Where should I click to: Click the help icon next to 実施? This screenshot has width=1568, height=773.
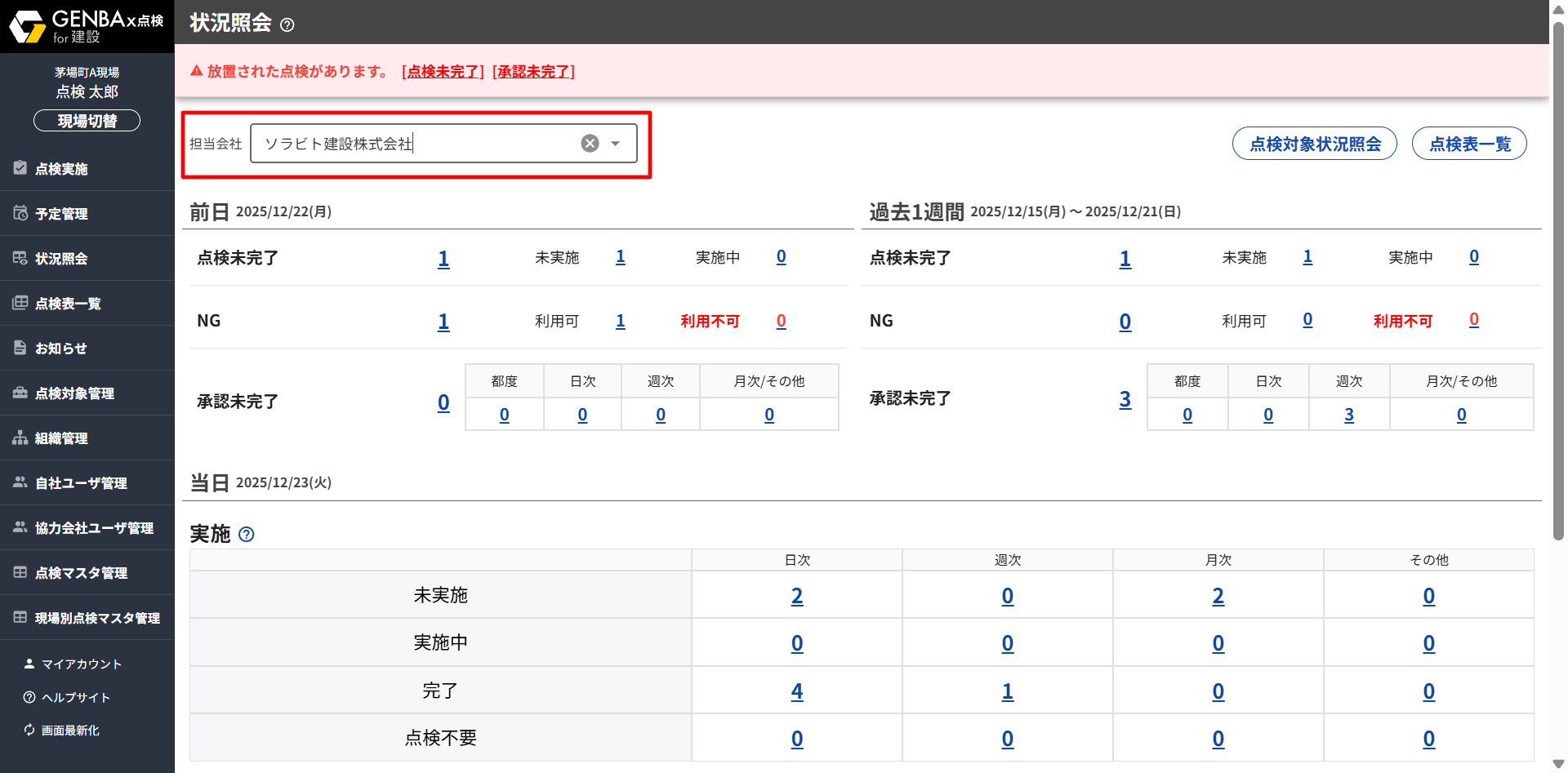pyautogui.click(x=246, y=535)
